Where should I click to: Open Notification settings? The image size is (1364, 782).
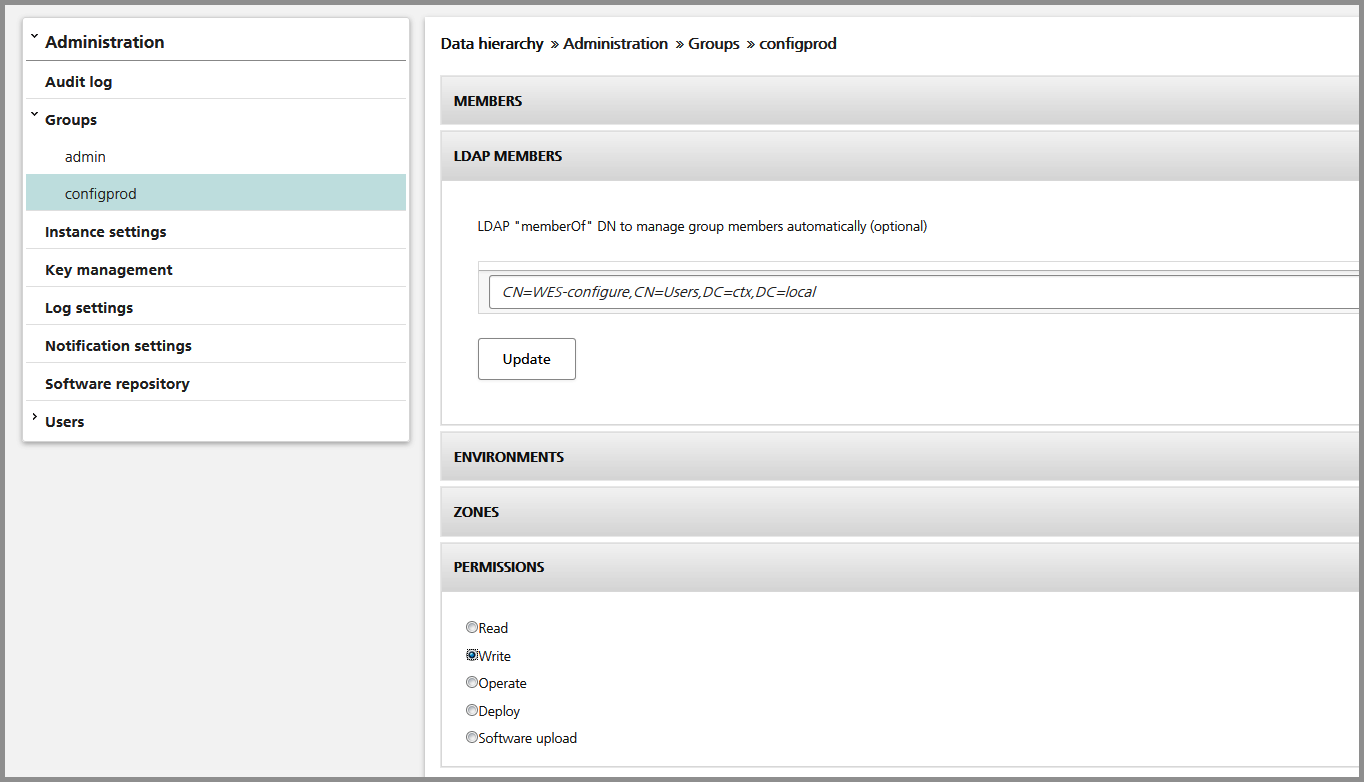(118, 346)
